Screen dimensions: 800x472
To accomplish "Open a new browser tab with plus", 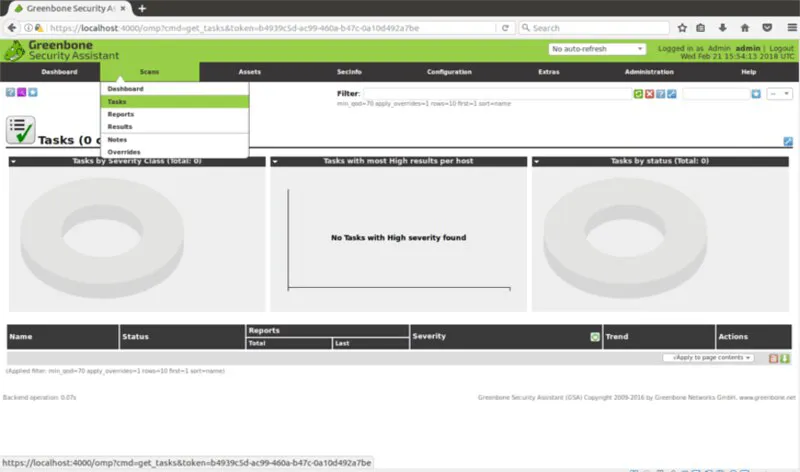I will click(x=142, y=8).
